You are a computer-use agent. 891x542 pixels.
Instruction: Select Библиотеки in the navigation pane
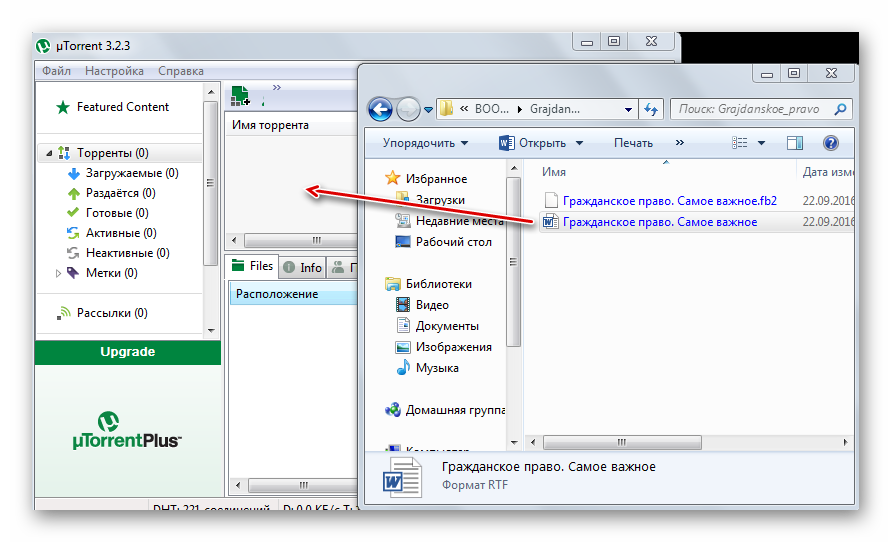pos(428,284)
